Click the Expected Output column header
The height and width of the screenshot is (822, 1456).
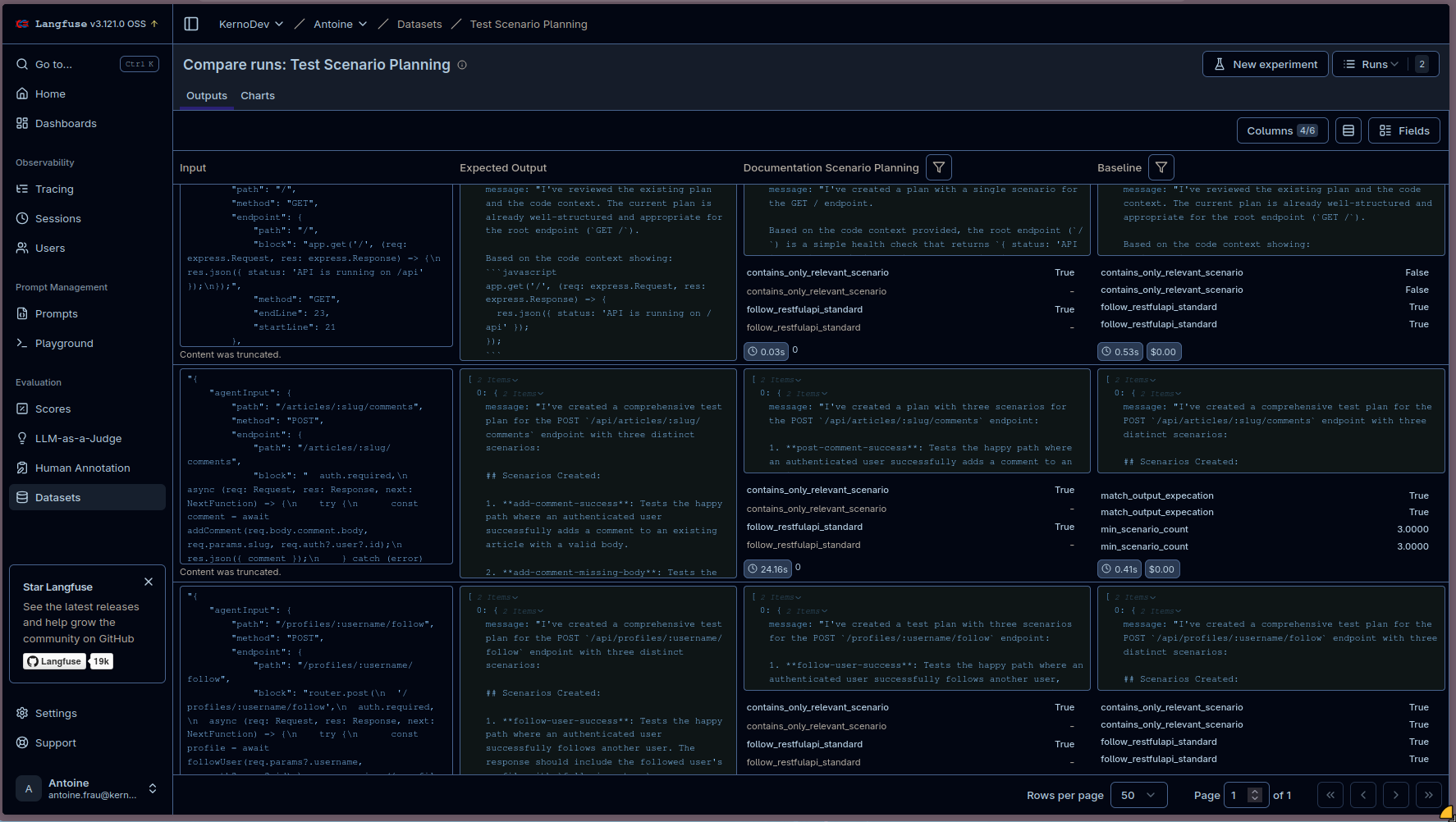point(503,167)
